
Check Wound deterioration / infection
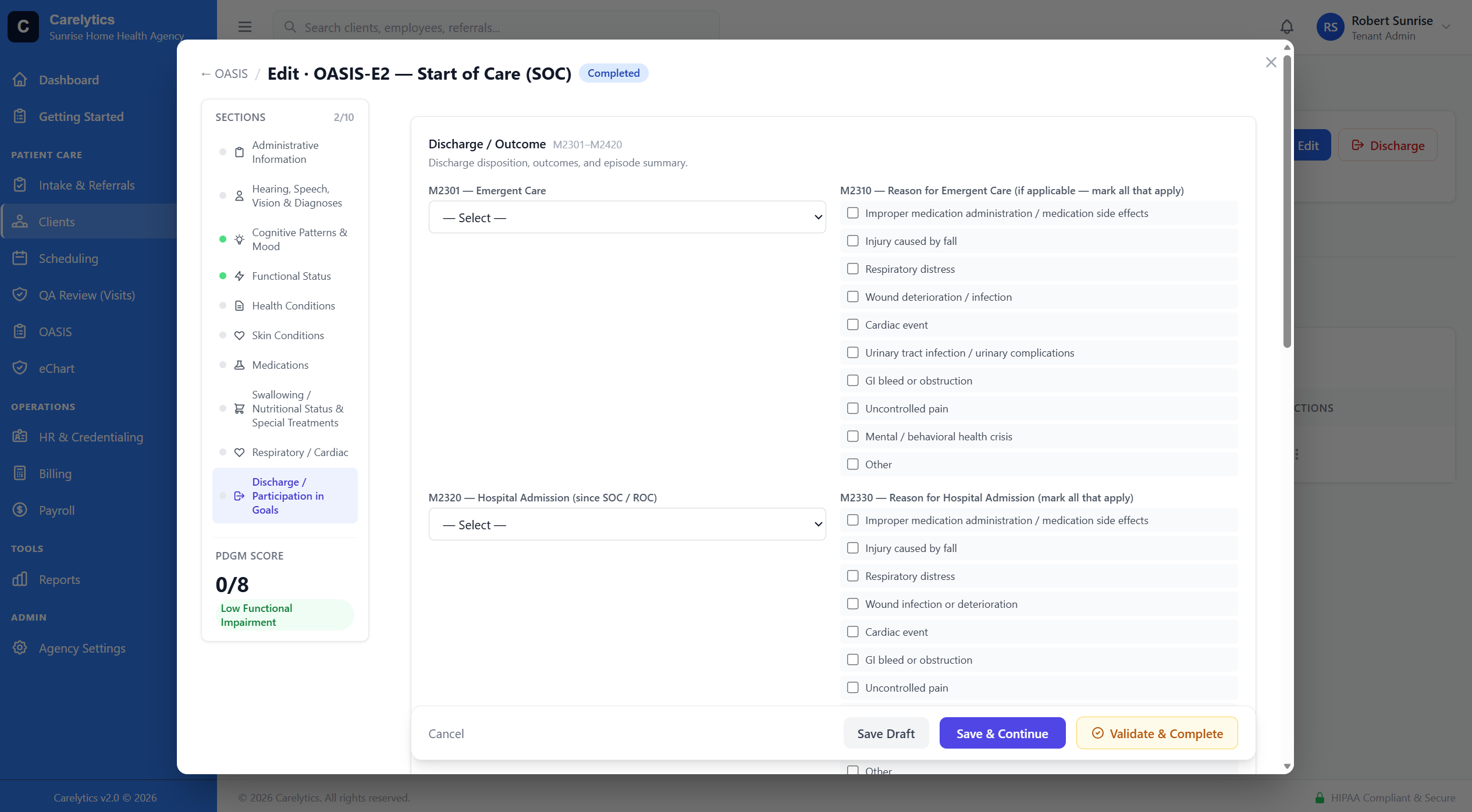852,297
